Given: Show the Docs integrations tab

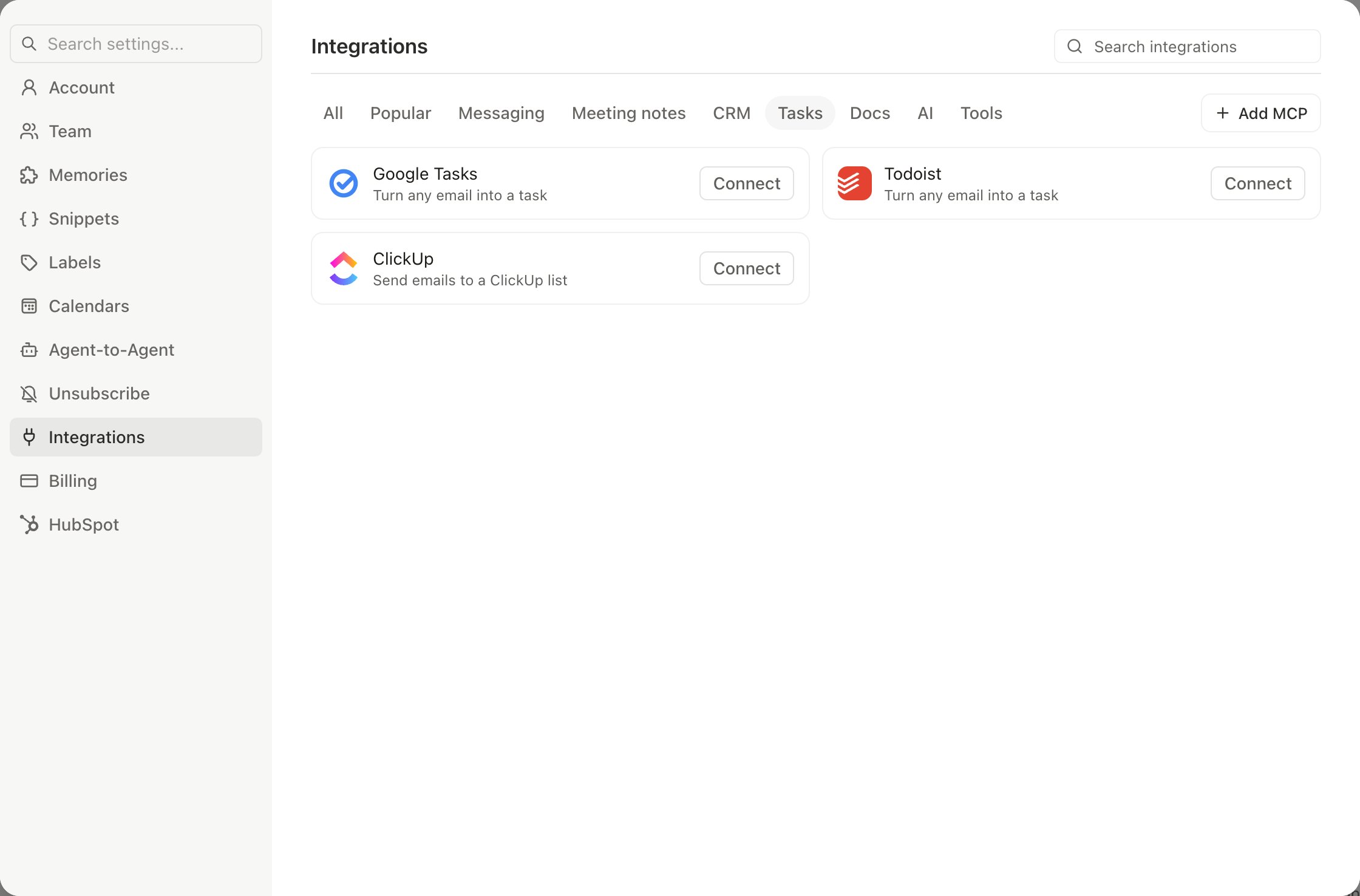Looking at the screenshot, I should 870,113.
